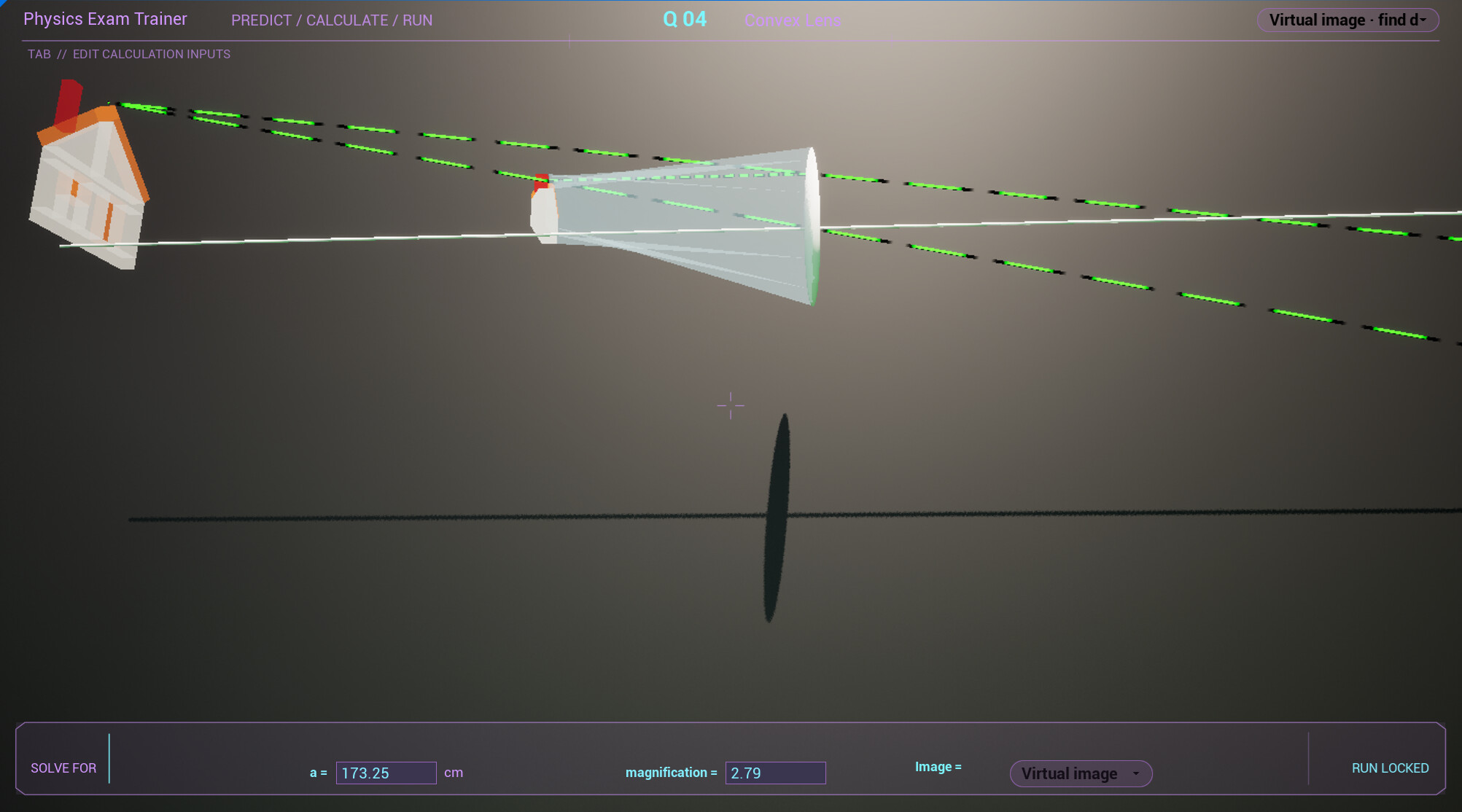Click the 'Q 04' question number
Screen dimensions: 1462x812
685,19
